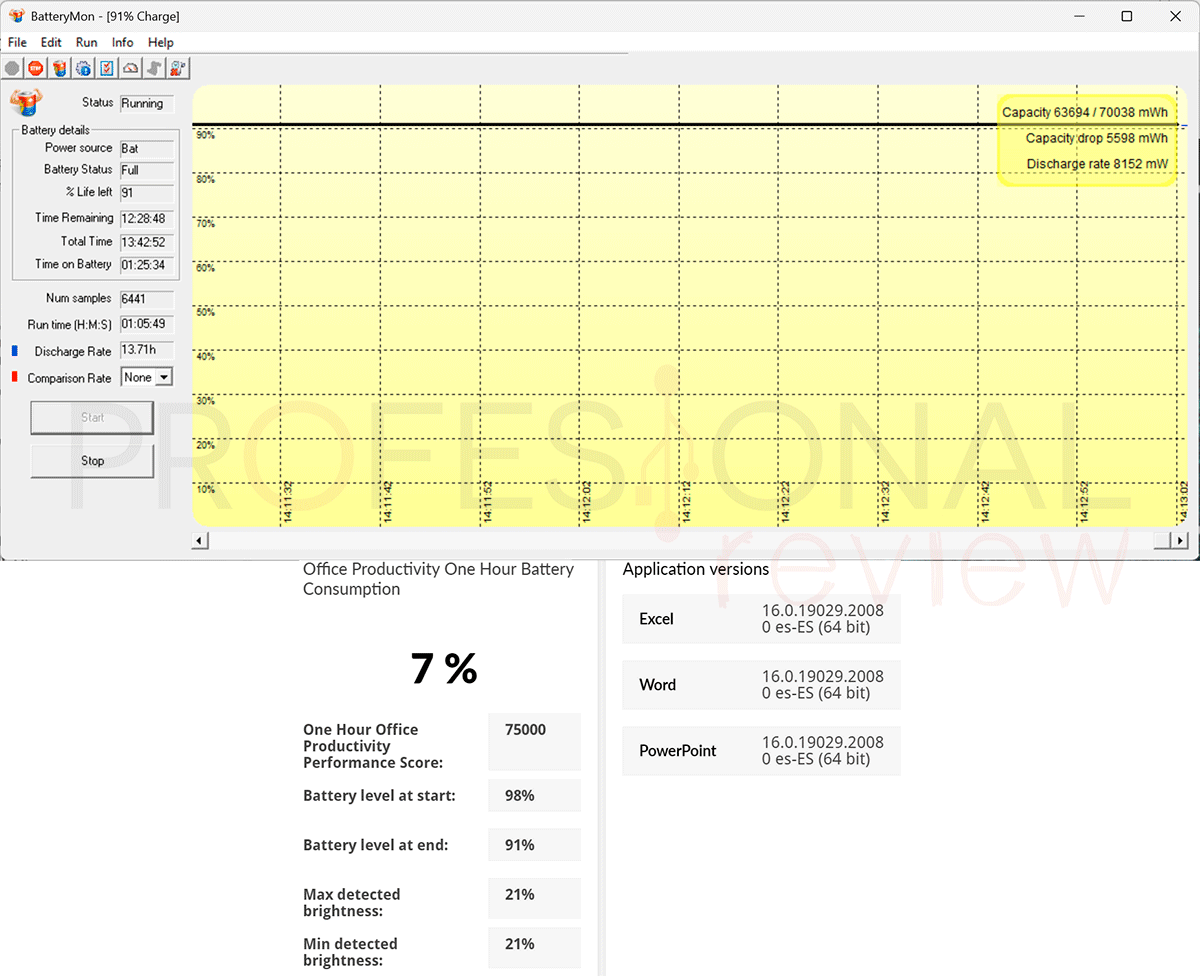Click the clock with red X toolbar icon
This screenshot has height=976, width=1200.
tap(178, 68)
